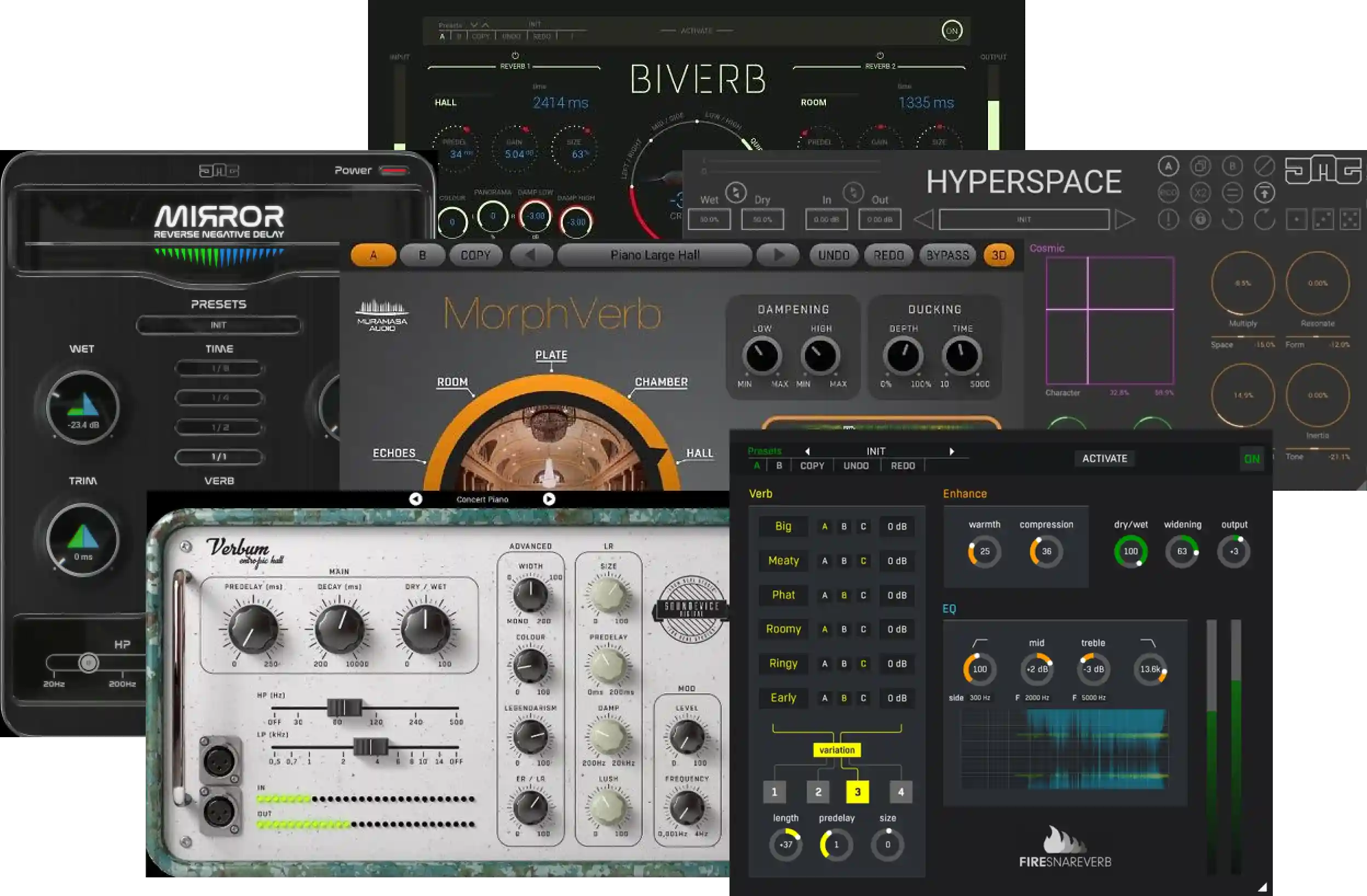Click the Muramasa Audio logo in MorphVerb

[x=382, y=315]
